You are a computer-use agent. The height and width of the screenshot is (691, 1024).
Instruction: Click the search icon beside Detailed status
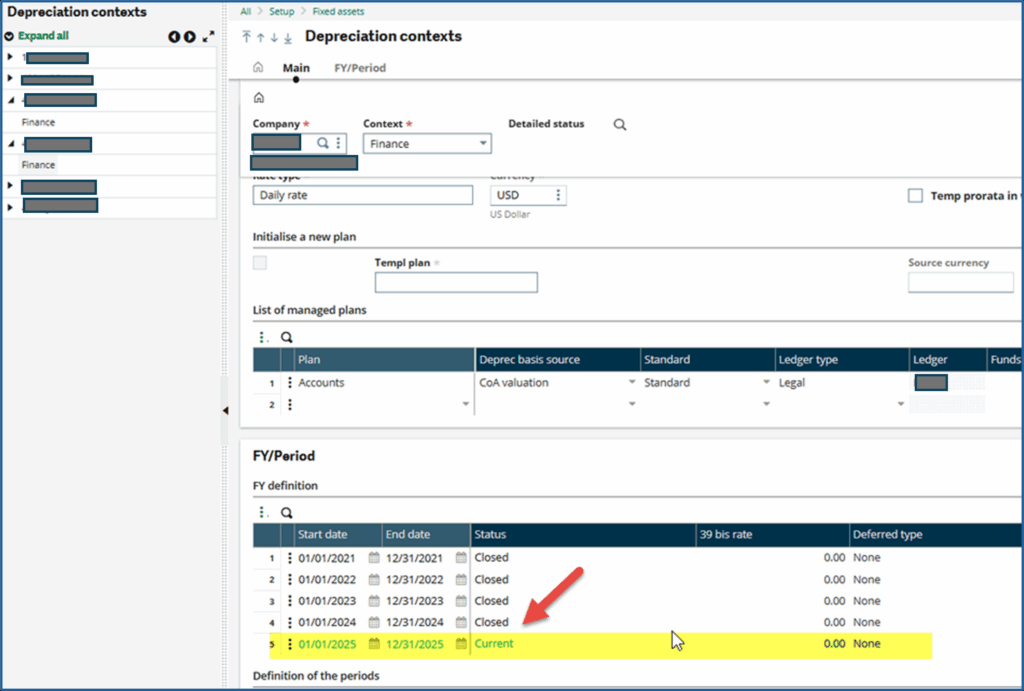pos(620,125)
